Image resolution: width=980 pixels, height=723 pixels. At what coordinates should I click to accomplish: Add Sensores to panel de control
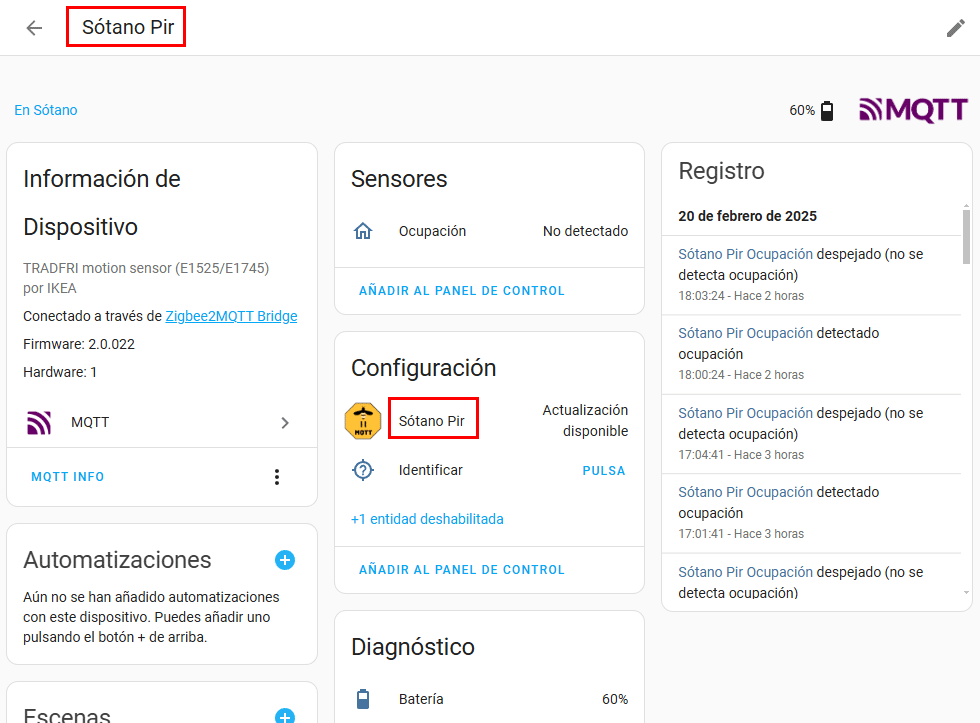point(461,291)
